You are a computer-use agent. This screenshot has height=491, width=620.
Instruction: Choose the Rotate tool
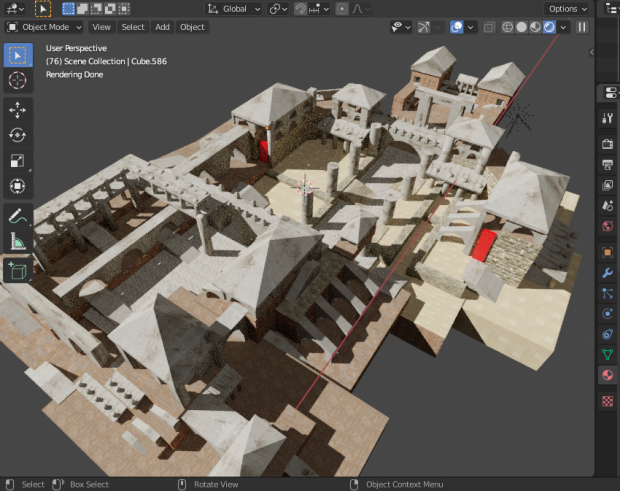(18, 135)
